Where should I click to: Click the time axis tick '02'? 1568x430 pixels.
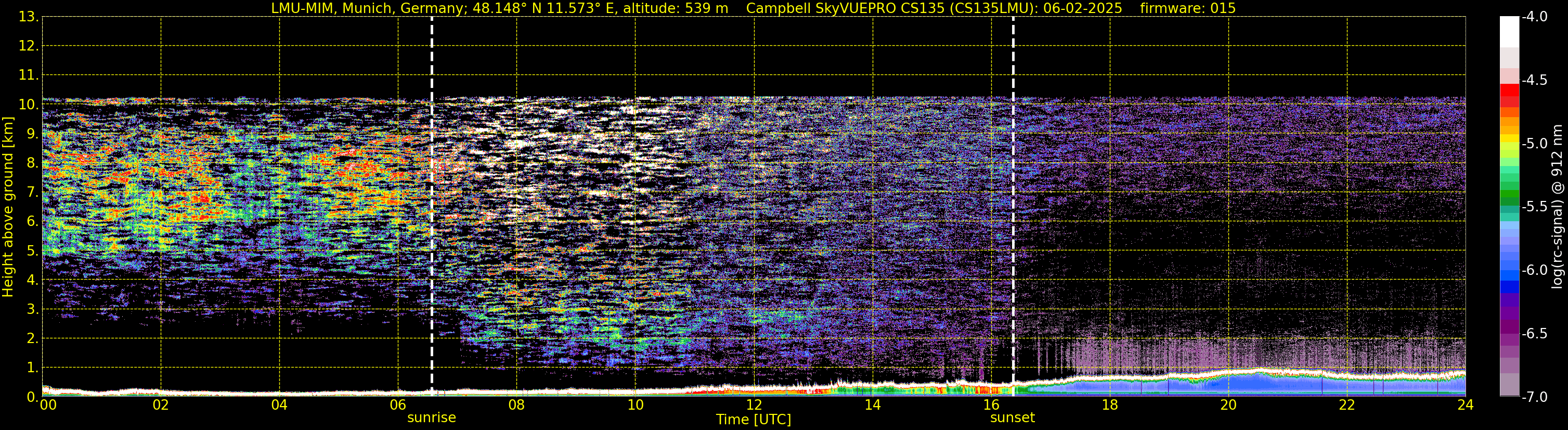161,405
